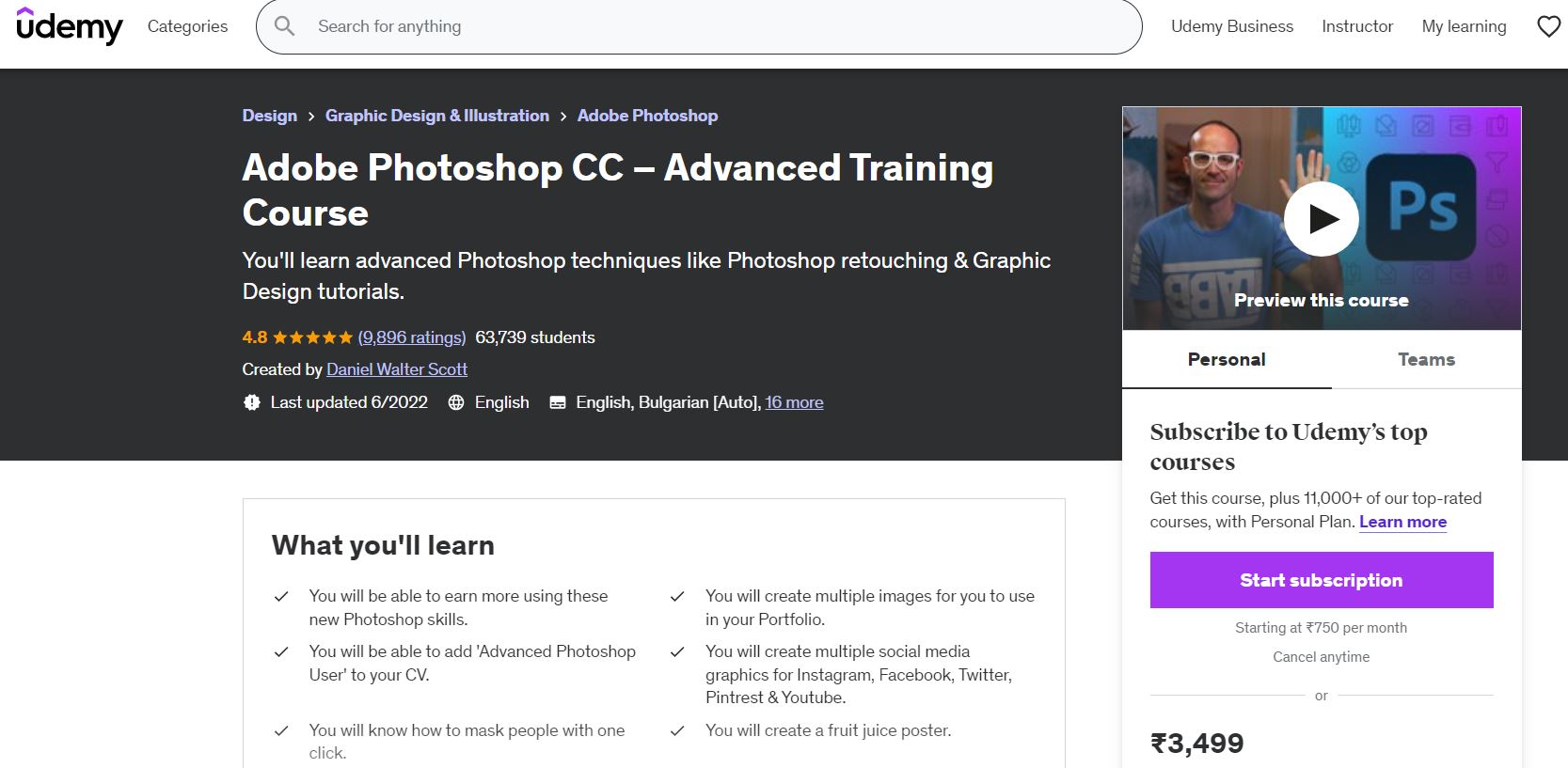Click the Last updated alert badge icon
1568x768 pixels.
251,402
